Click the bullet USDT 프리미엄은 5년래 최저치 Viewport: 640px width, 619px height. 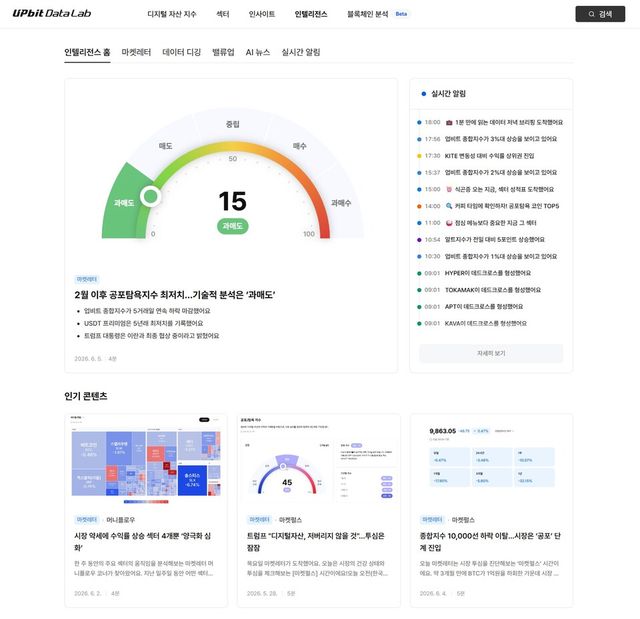click(x=143, y=323)
